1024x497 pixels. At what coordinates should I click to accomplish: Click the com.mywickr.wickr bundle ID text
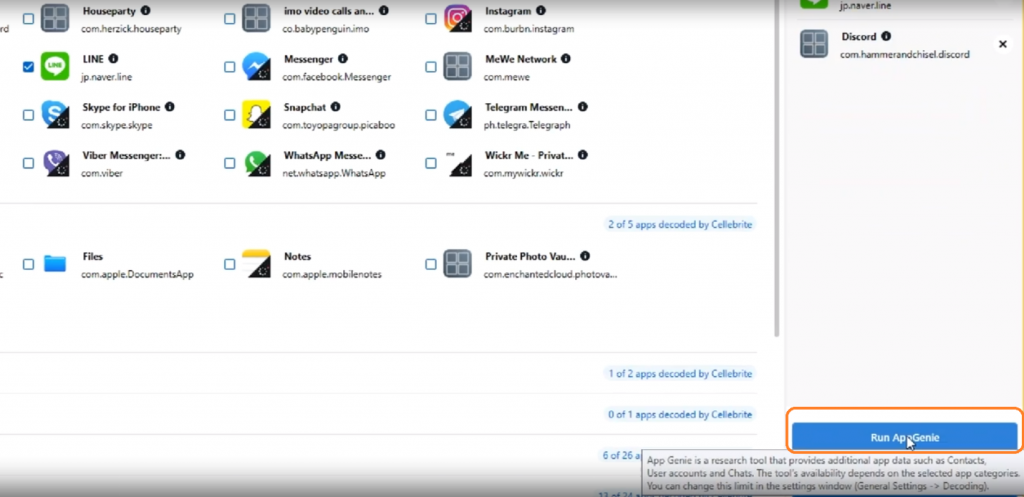523,174
